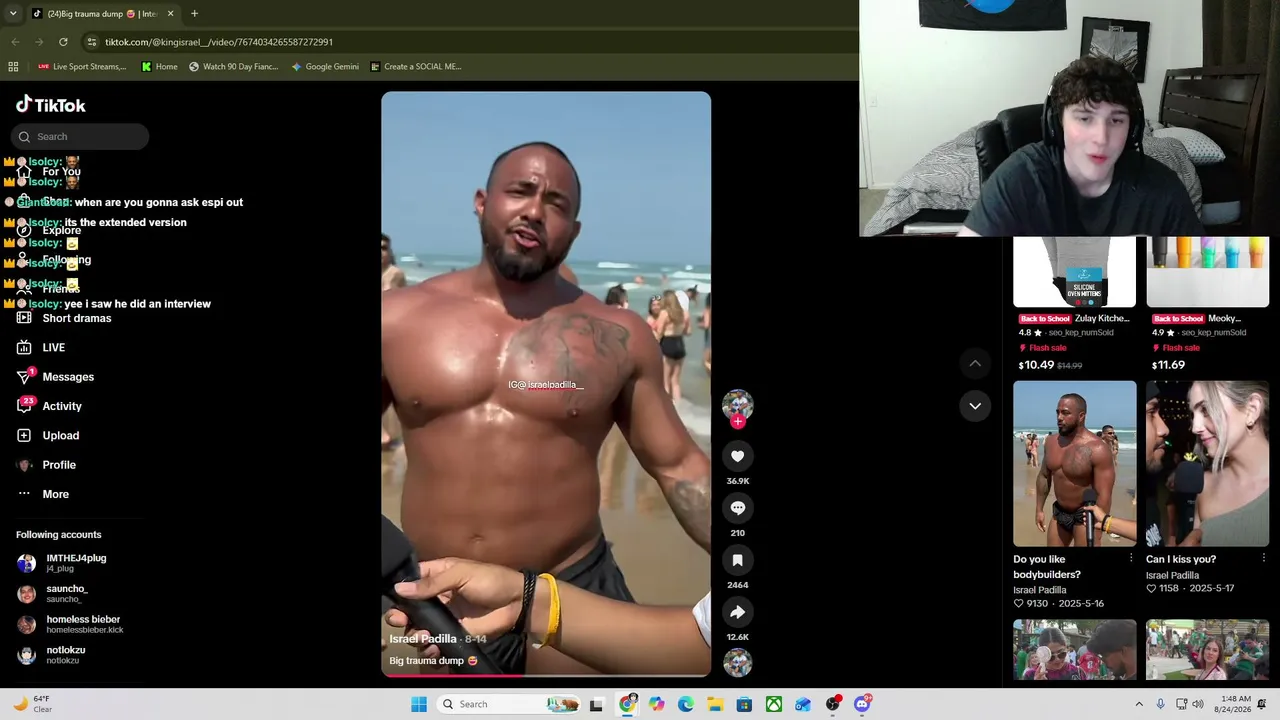Open more options for Can I kiss you?

pos(1264,558)
